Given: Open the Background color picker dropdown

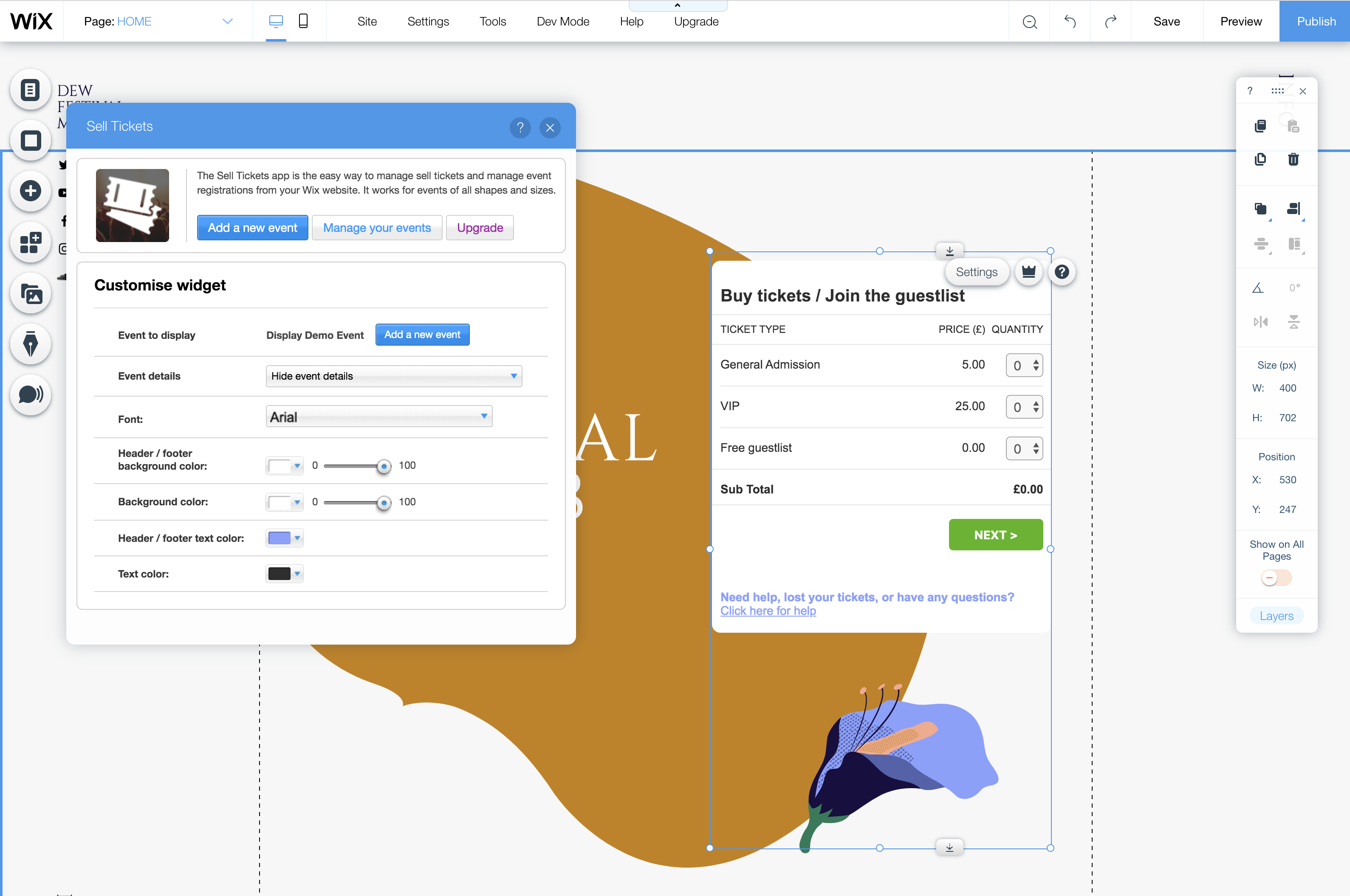Looking at the screenshot, I should (285, 502).
